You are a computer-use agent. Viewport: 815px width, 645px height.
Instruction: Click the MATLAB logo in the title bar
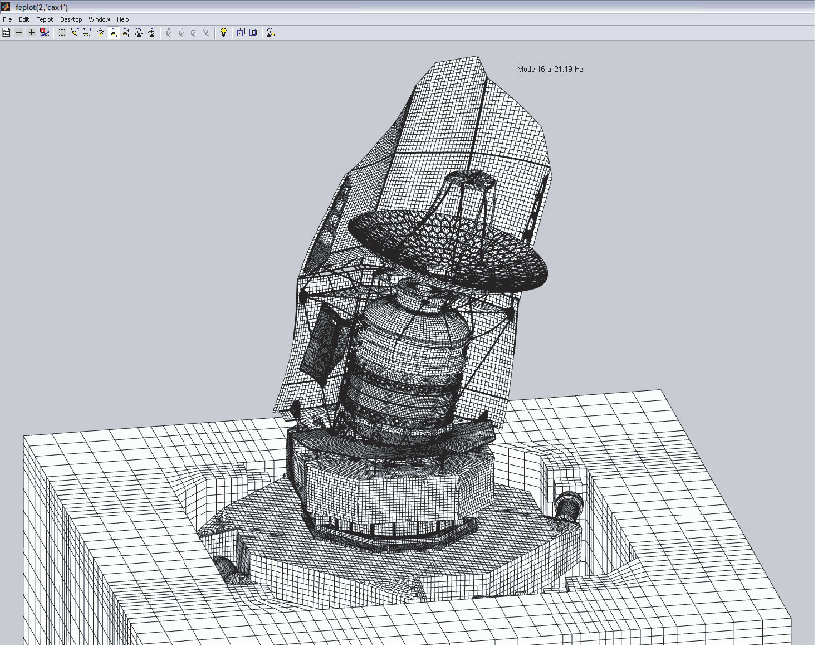click(6, 7)
